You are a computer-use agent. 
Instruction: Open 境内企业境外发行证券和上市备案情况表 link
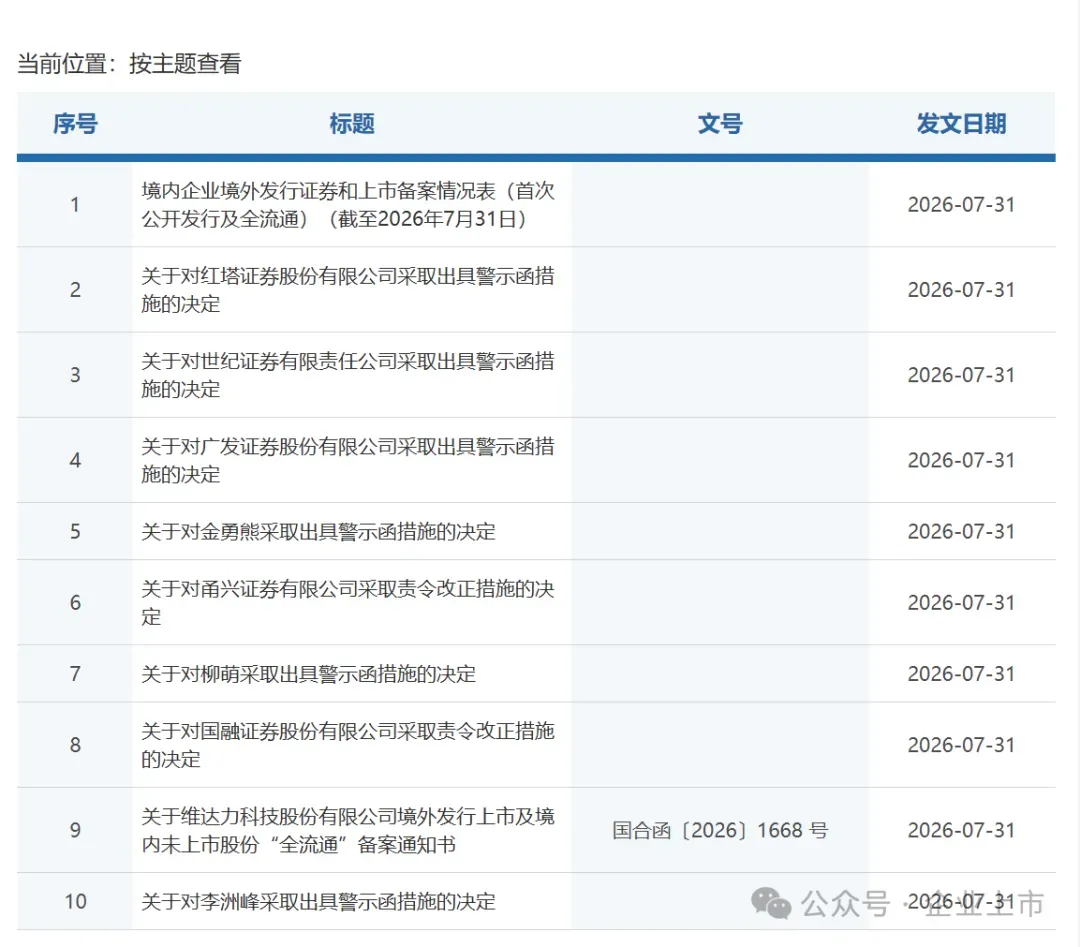point(348,205)
